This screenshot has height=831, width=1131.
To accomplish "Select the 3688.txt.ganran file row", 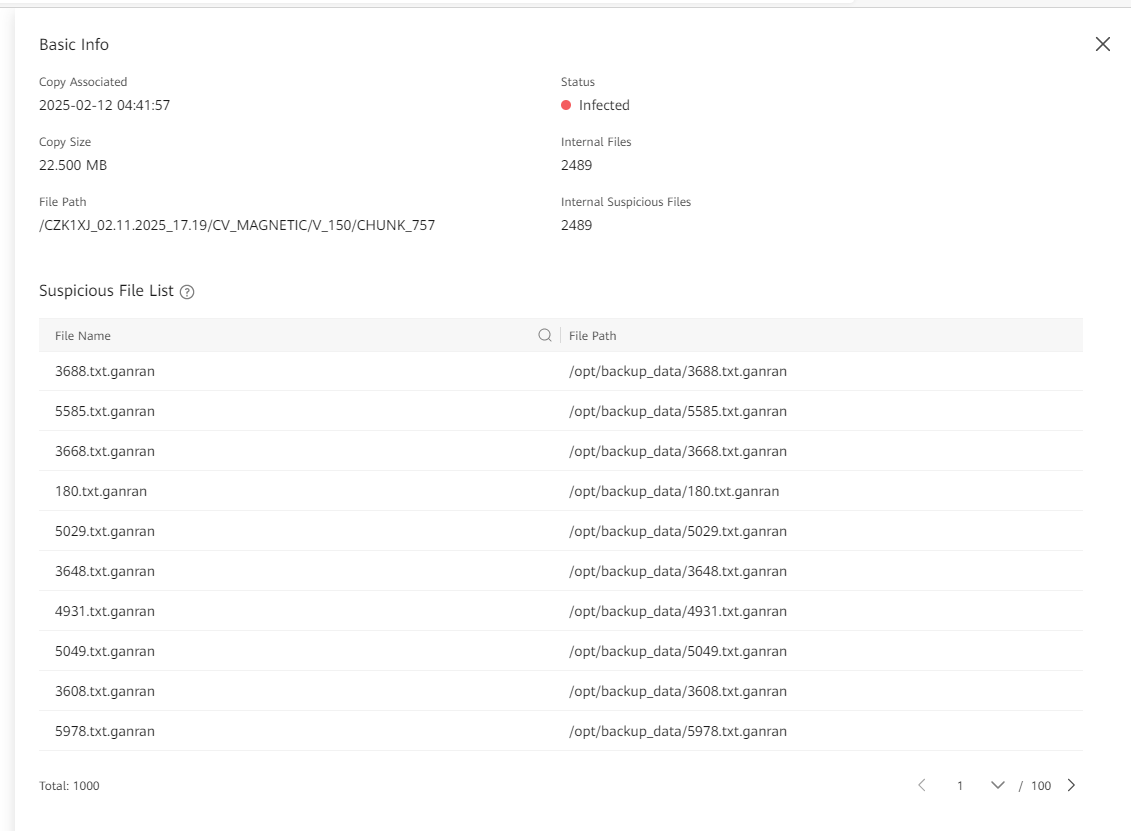I will (105, 371).
